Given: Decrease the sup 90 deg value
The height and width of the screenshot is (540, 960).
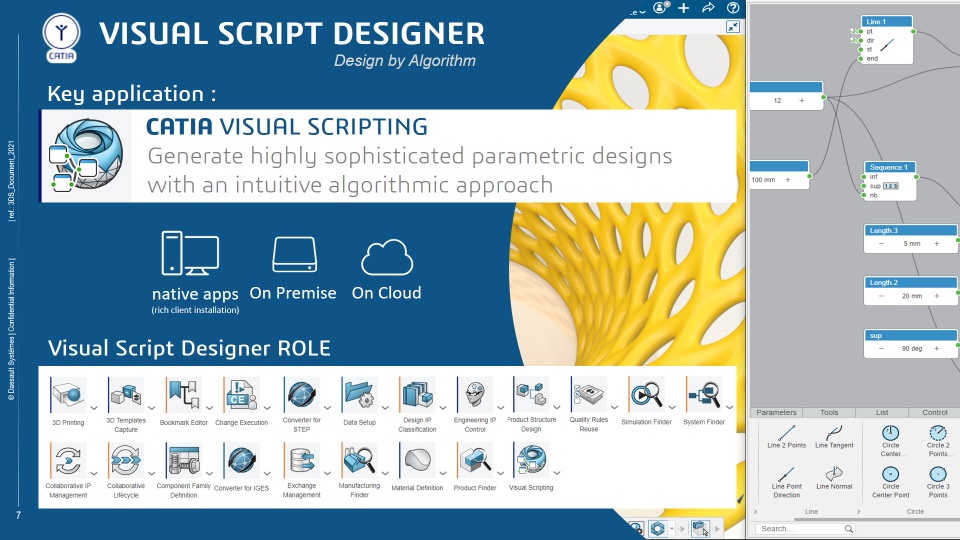Looking at the screenshot, I should [x=882, y=349].
